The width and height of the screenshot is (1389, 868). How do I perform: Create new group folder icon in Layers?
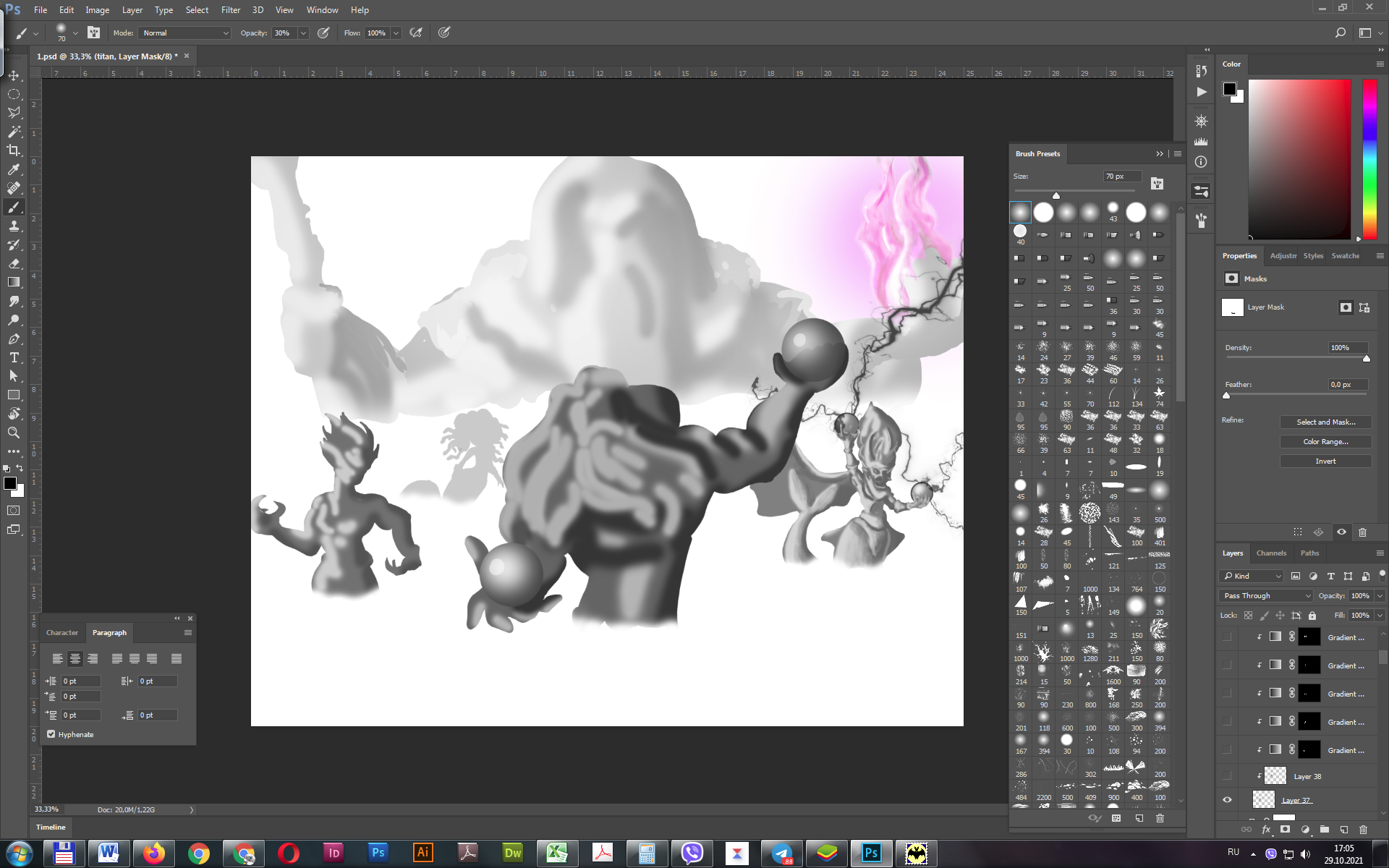point(1325,830)
